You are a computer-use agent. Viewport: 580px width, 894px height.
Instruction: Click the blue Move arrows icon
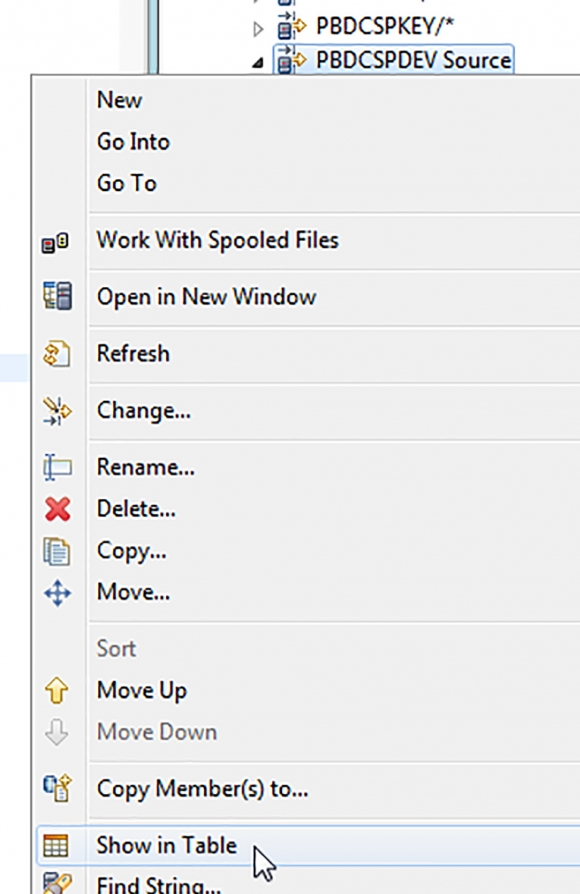(x=58, y=593)
